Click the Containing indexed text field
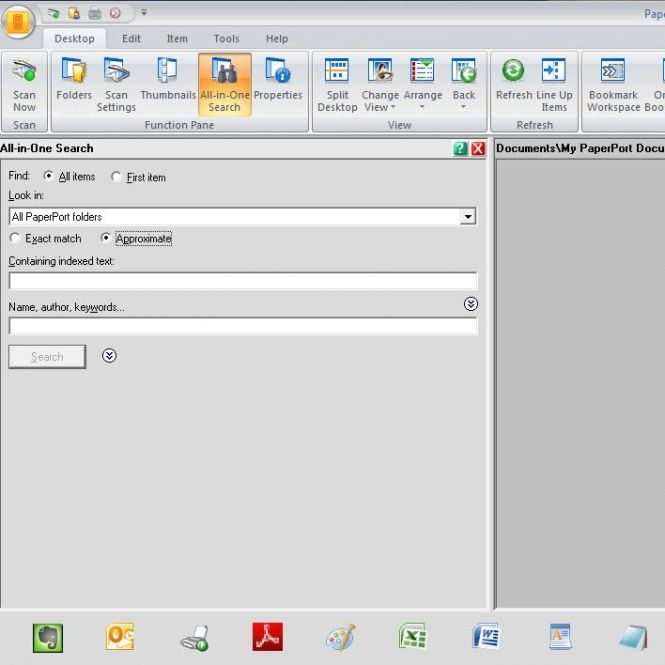665x665 pixels. 243,281
